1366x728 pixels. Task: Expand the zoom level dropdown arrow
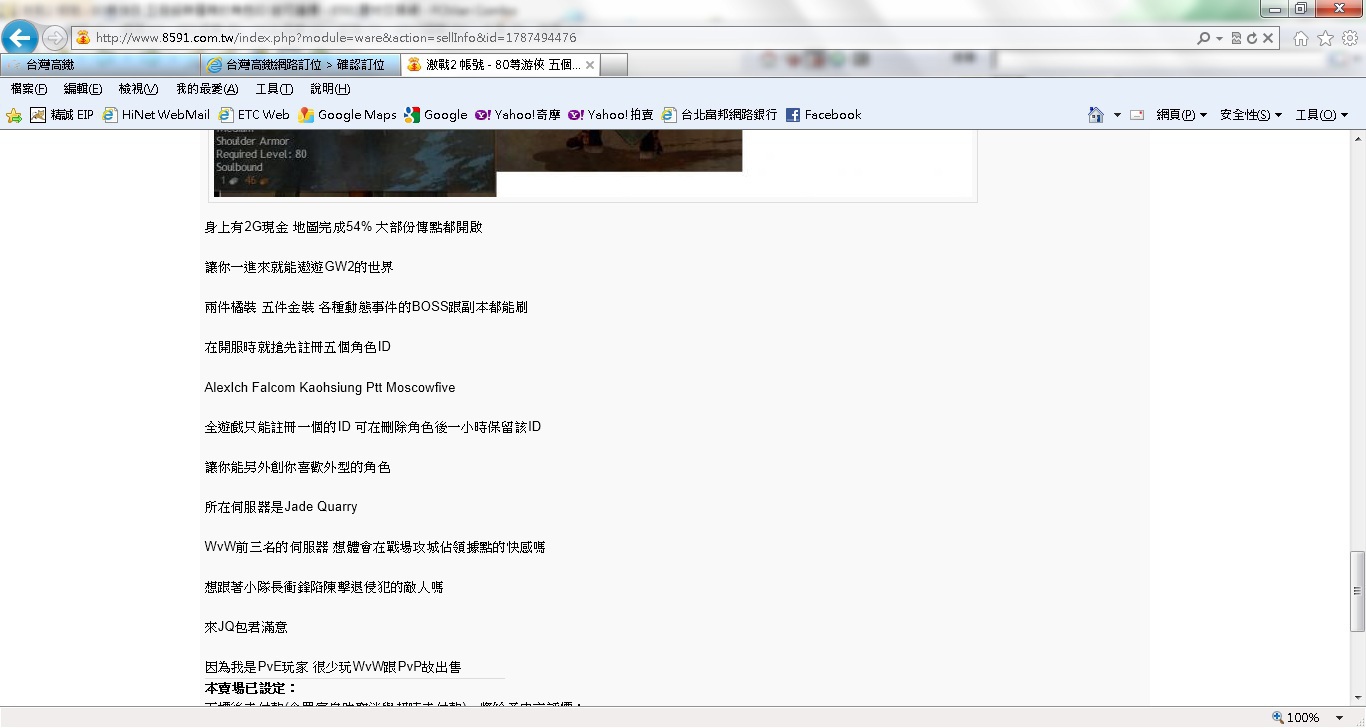(x=1341, y=717)
